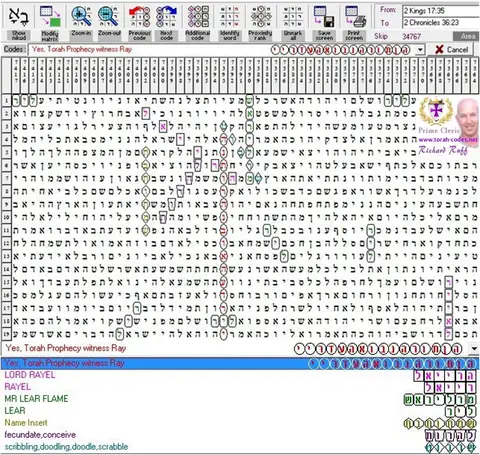Click the Print screen printer icon
This screenshot has height=455, width=480.
pos(355,17)
